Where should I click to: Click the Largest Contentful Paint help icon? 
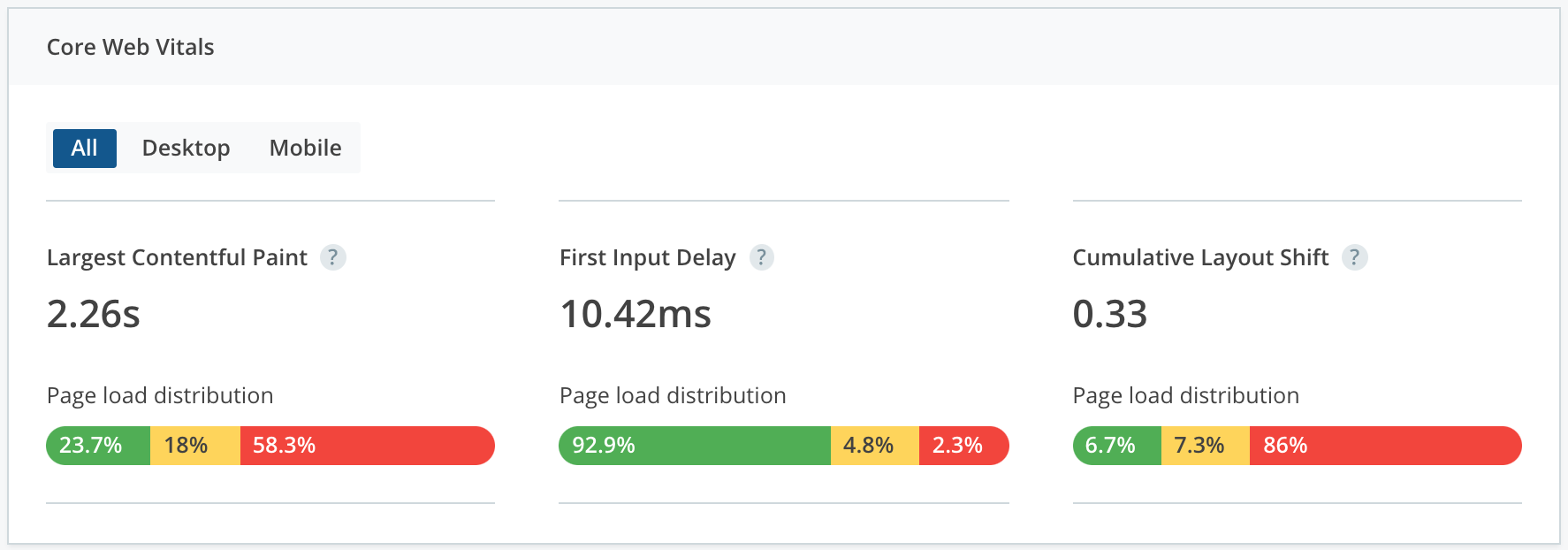(x=332, y=258)
